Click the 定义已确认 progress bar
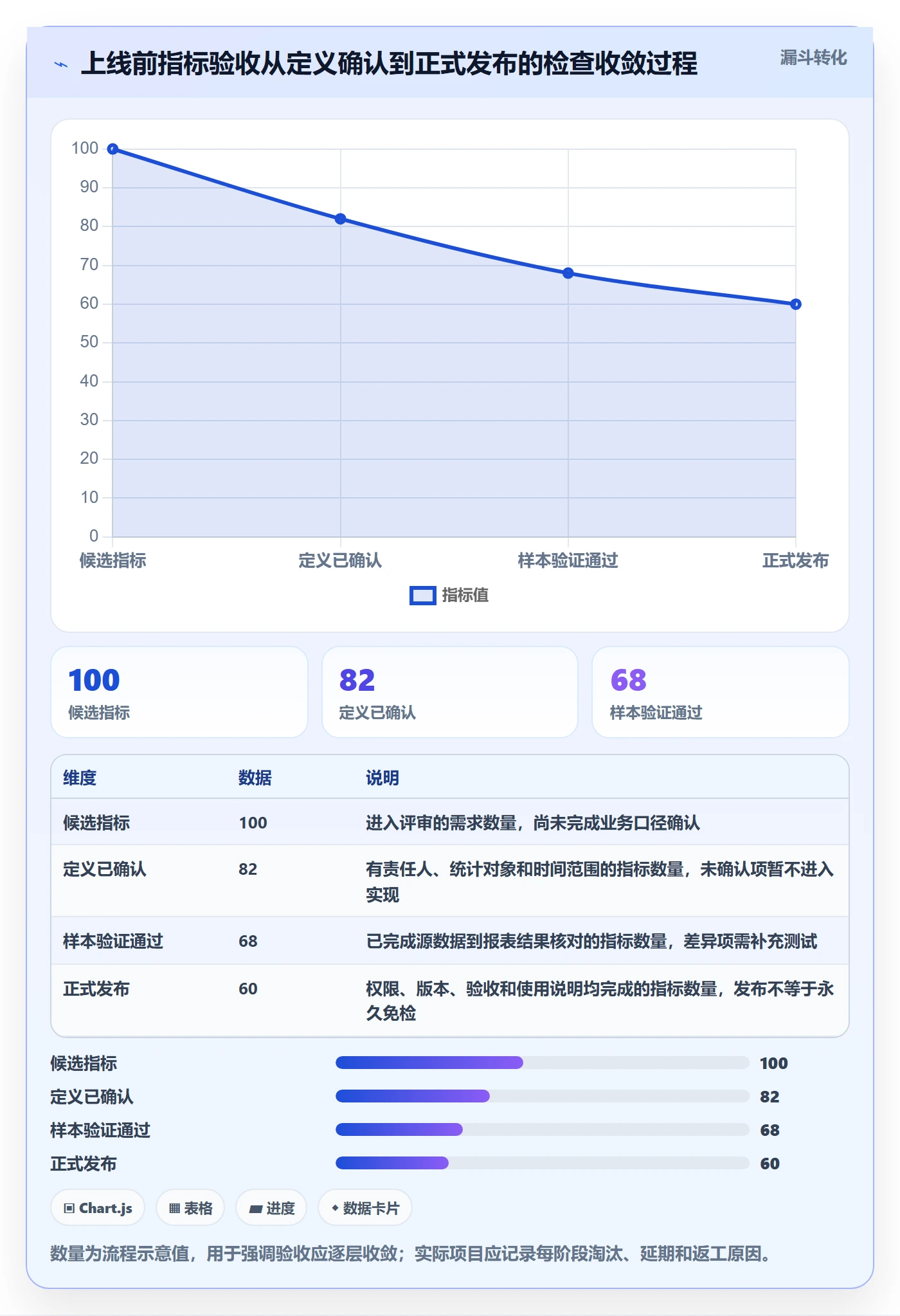Screen dimensions: 900x1316 543,1096
